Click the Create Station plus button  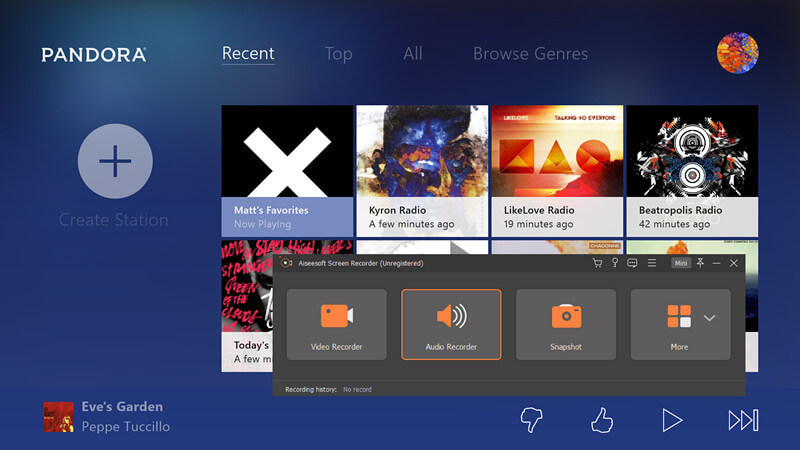pos(115,161)
